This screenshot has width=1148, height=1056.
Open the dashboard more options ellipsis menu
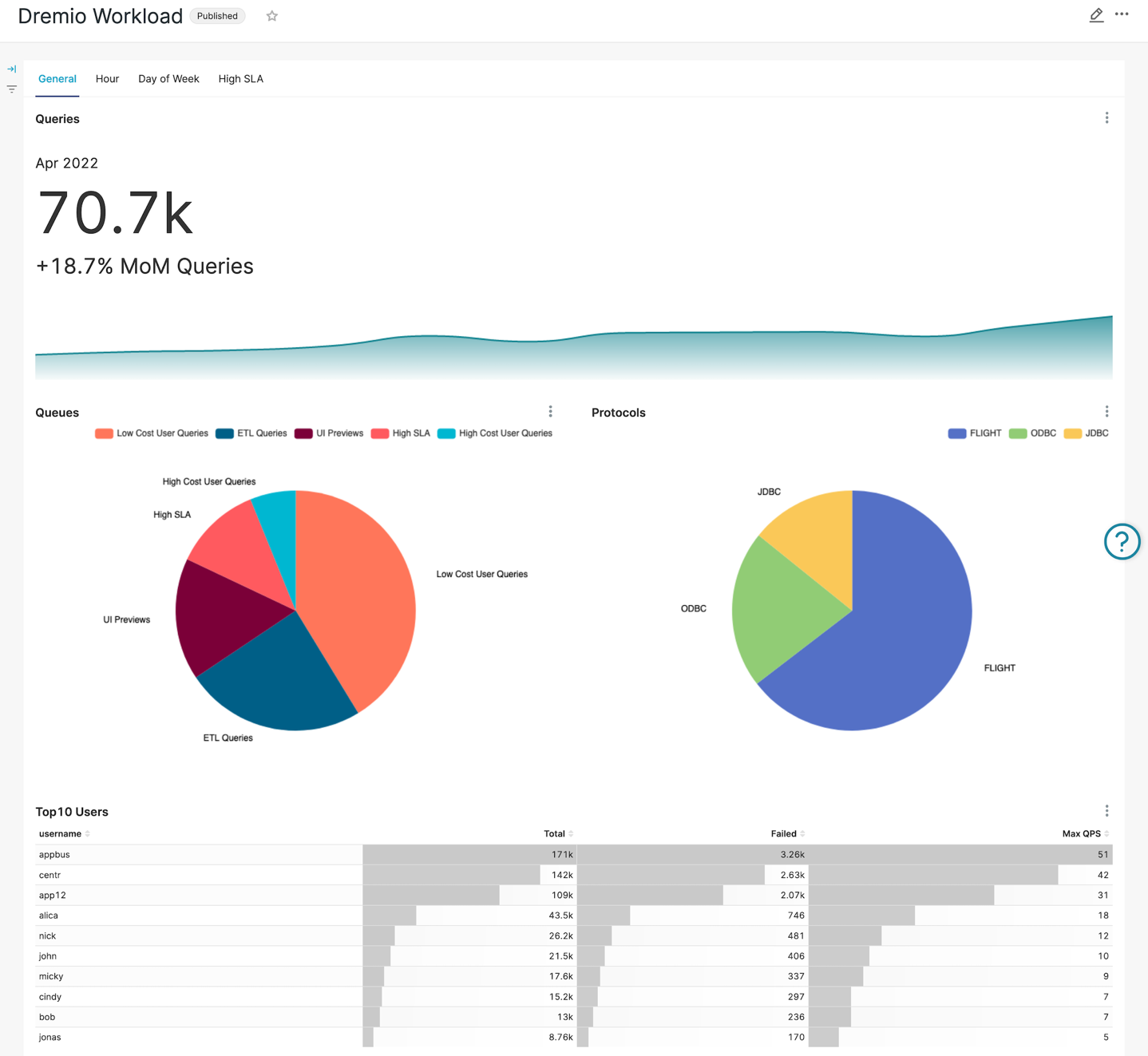coord(1122,14)
